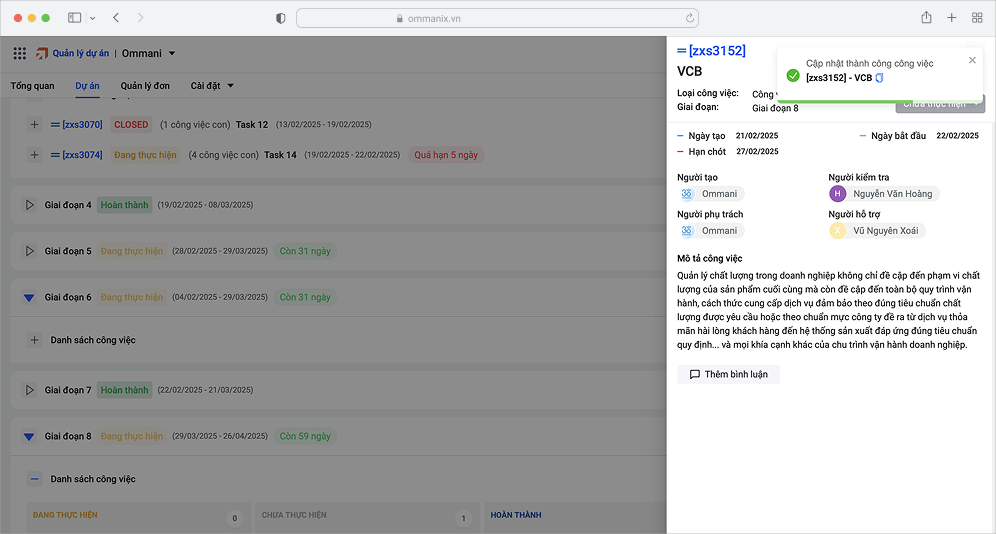996x534 pixels.
Task: Collapse the Giai đoạn 8 task list with minus
Action: click(x=34, y=479)
